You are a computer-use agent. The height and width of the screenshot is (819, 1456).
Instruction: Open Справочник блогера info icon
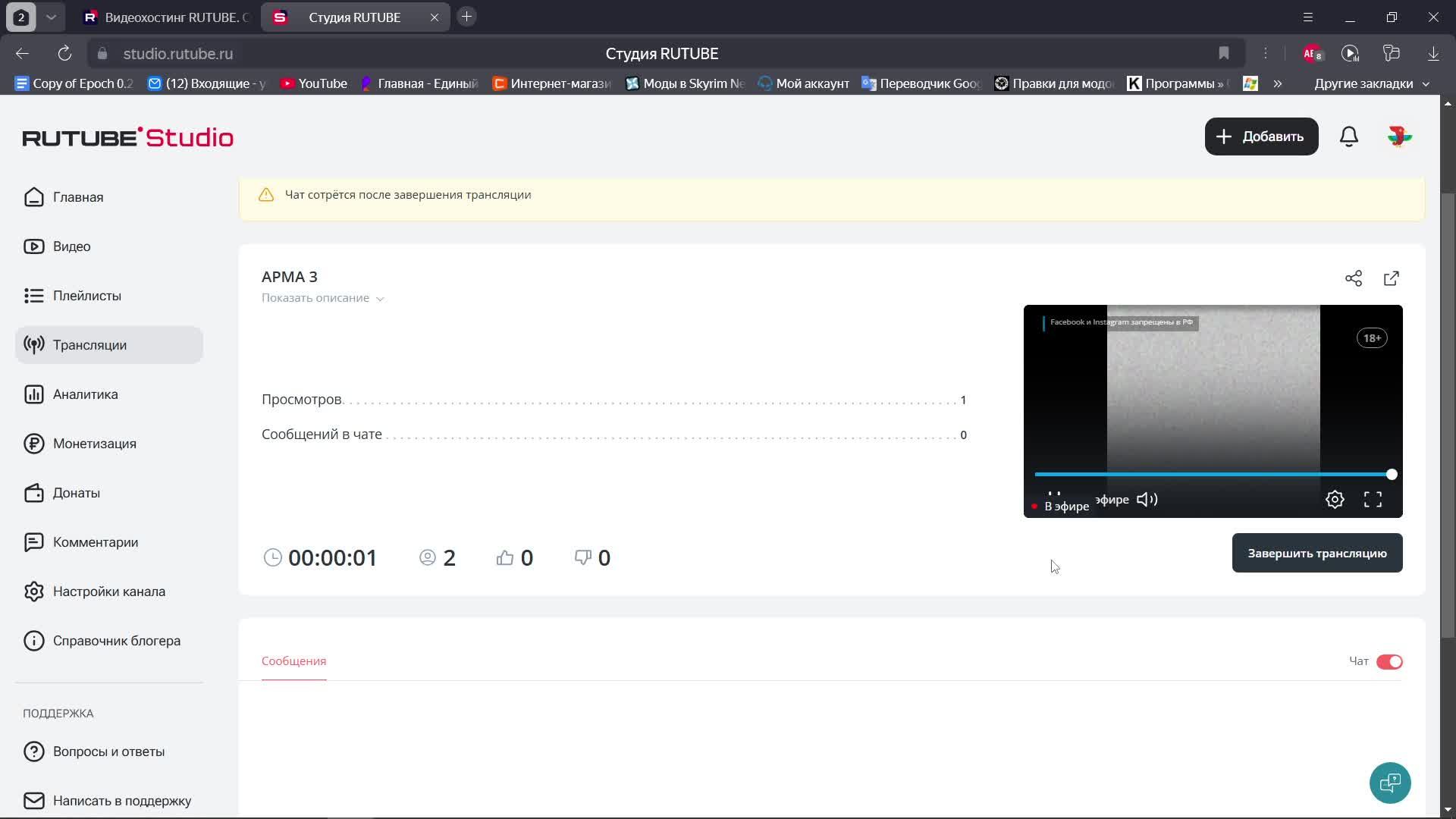(33, 641)
